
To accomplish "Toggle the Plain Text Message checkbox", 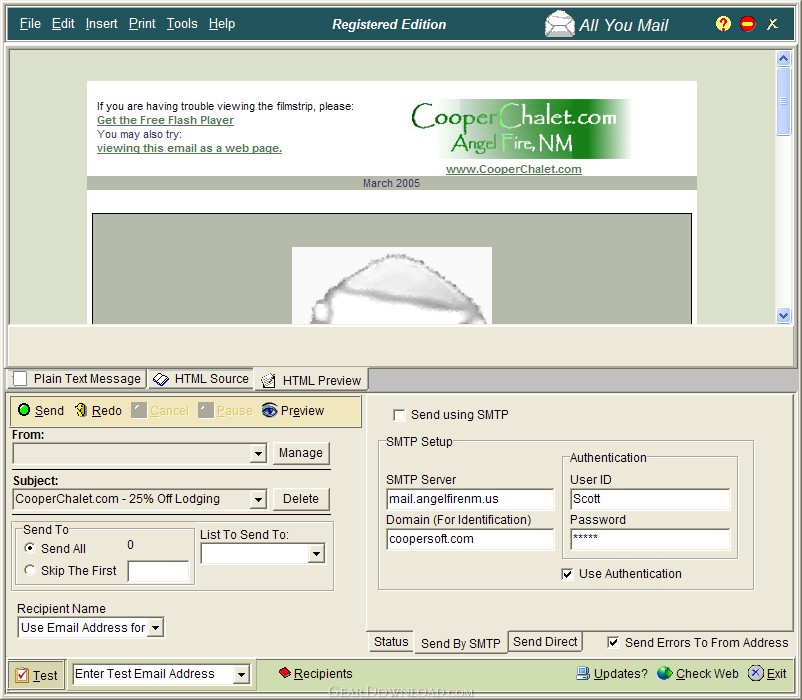I will (x=20, y=379).
